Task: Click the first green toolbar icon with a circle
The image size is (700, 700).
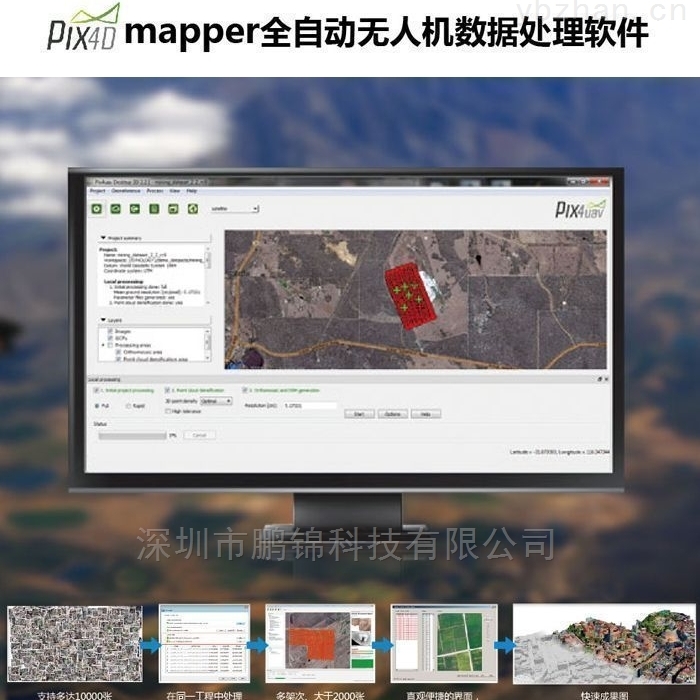Action: [96, 208]
